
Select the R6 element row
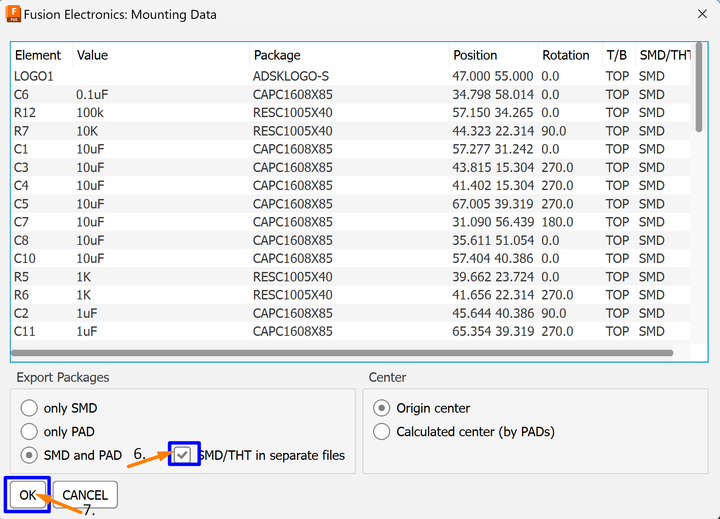351,295
